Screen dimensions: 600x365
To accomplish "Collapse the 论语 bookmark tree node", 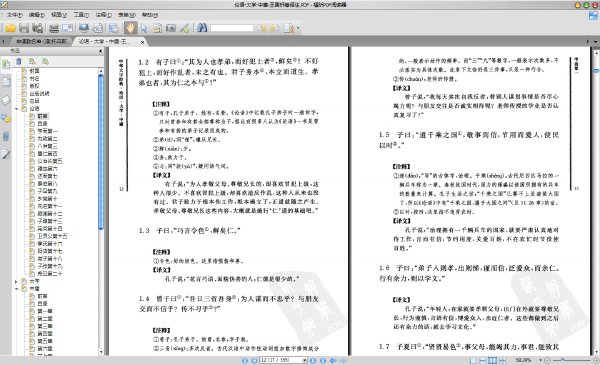I will (16, 109).
